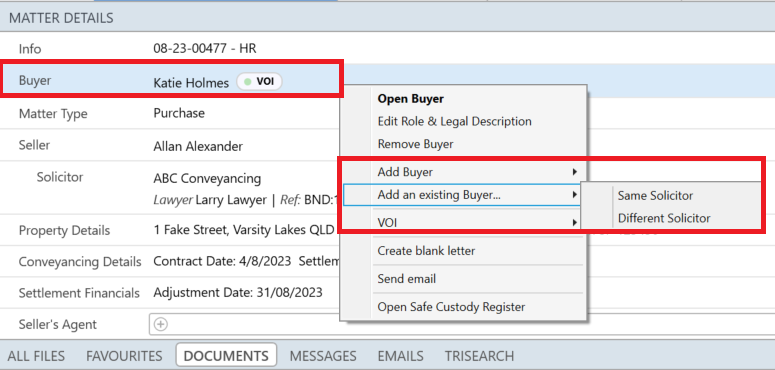This screenshot has width=775, height=370.
Task: Select Same Solicitor in submenu
Action: [655, 196]
